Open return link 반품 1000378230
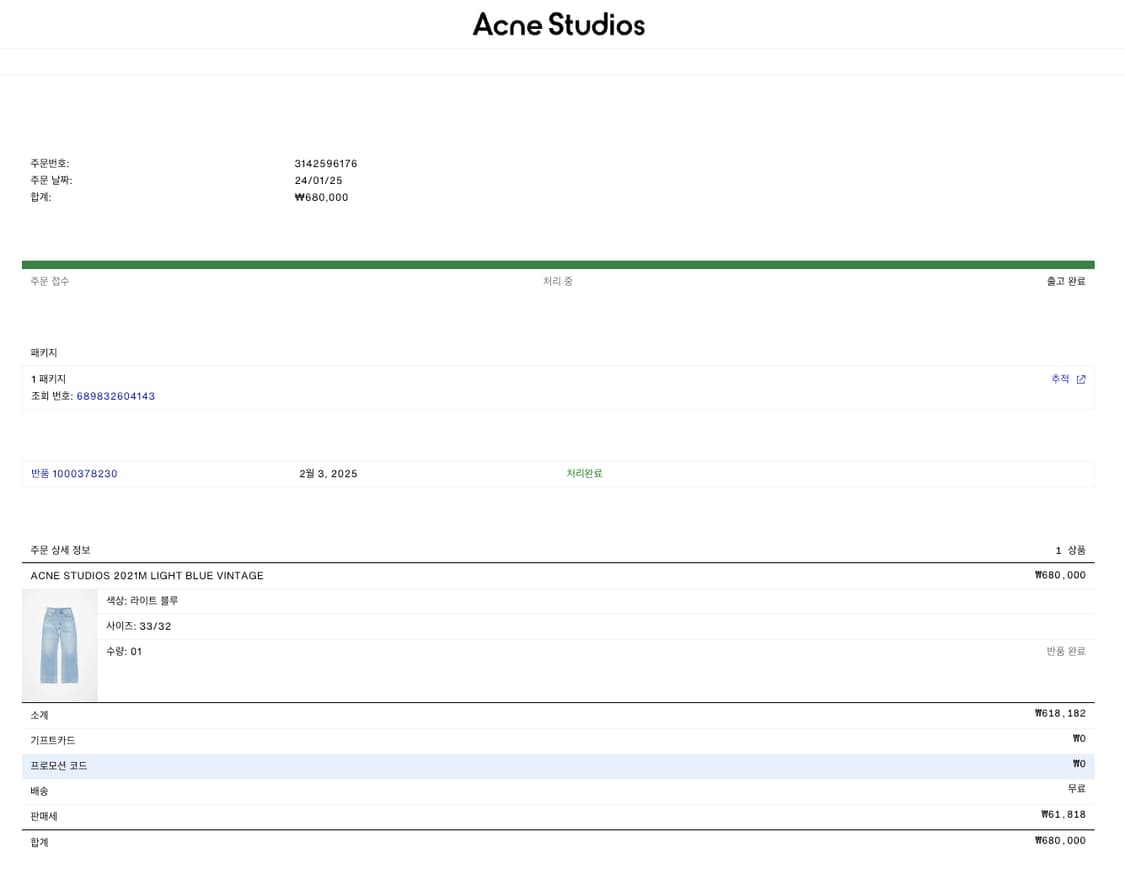This screenshot has width=1125, height=871. point(74,474)
